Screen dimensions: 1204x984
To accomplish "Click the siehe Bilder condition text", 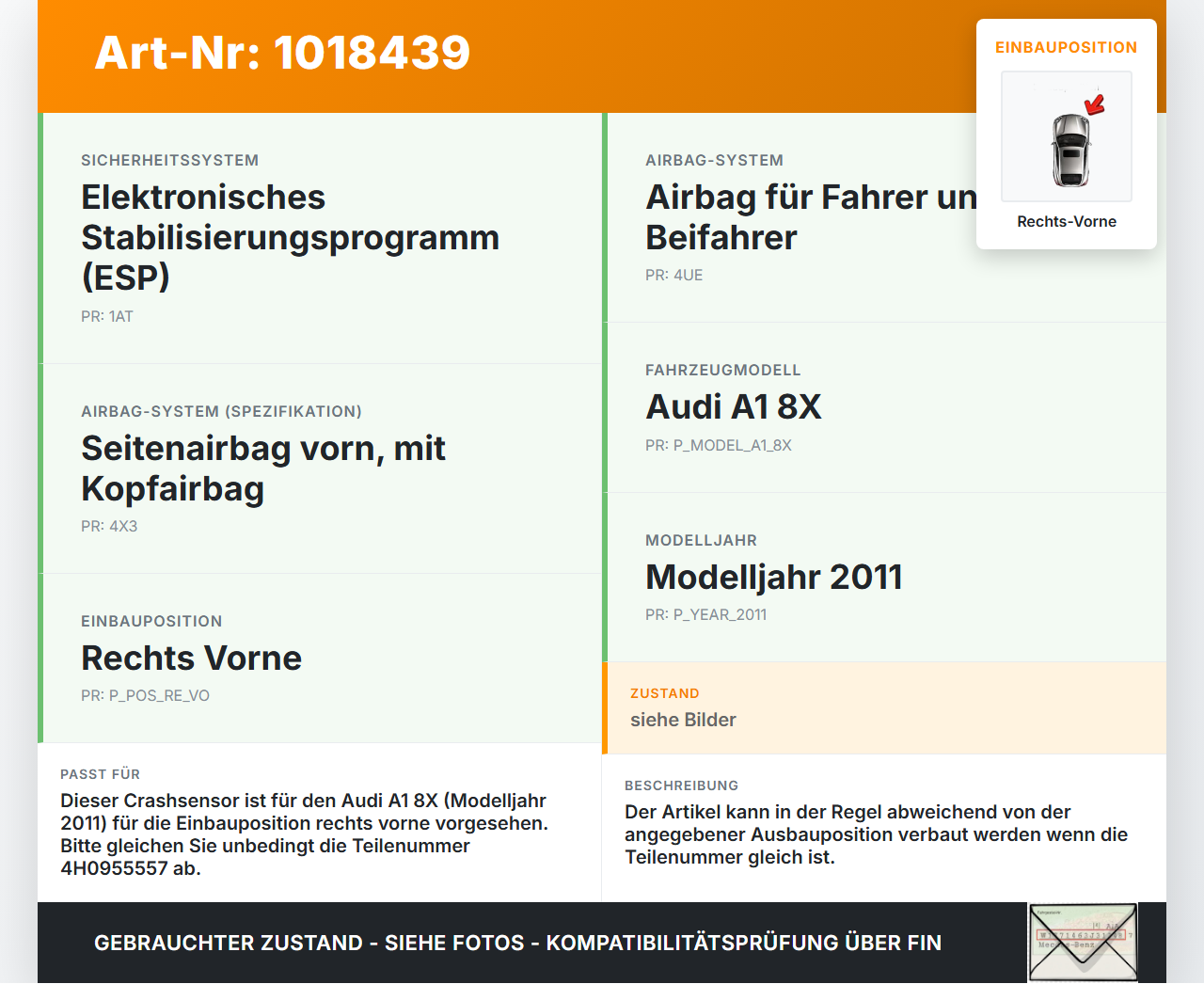I will [x=683, y=720].
